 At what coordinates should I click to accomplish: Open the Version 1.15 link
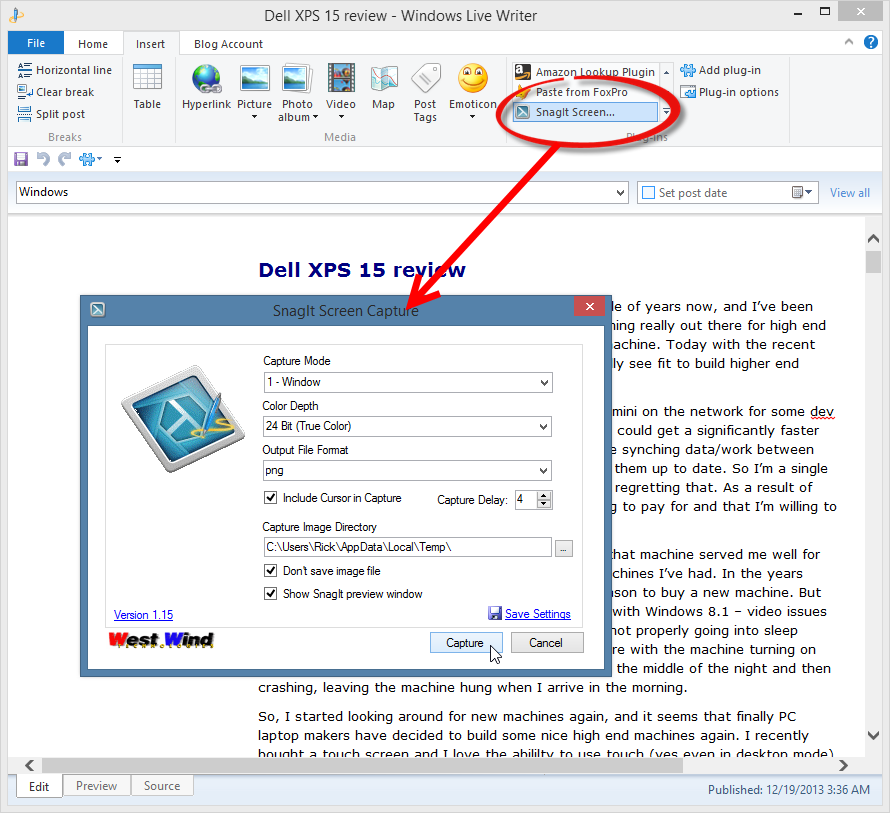click(143, 615)
